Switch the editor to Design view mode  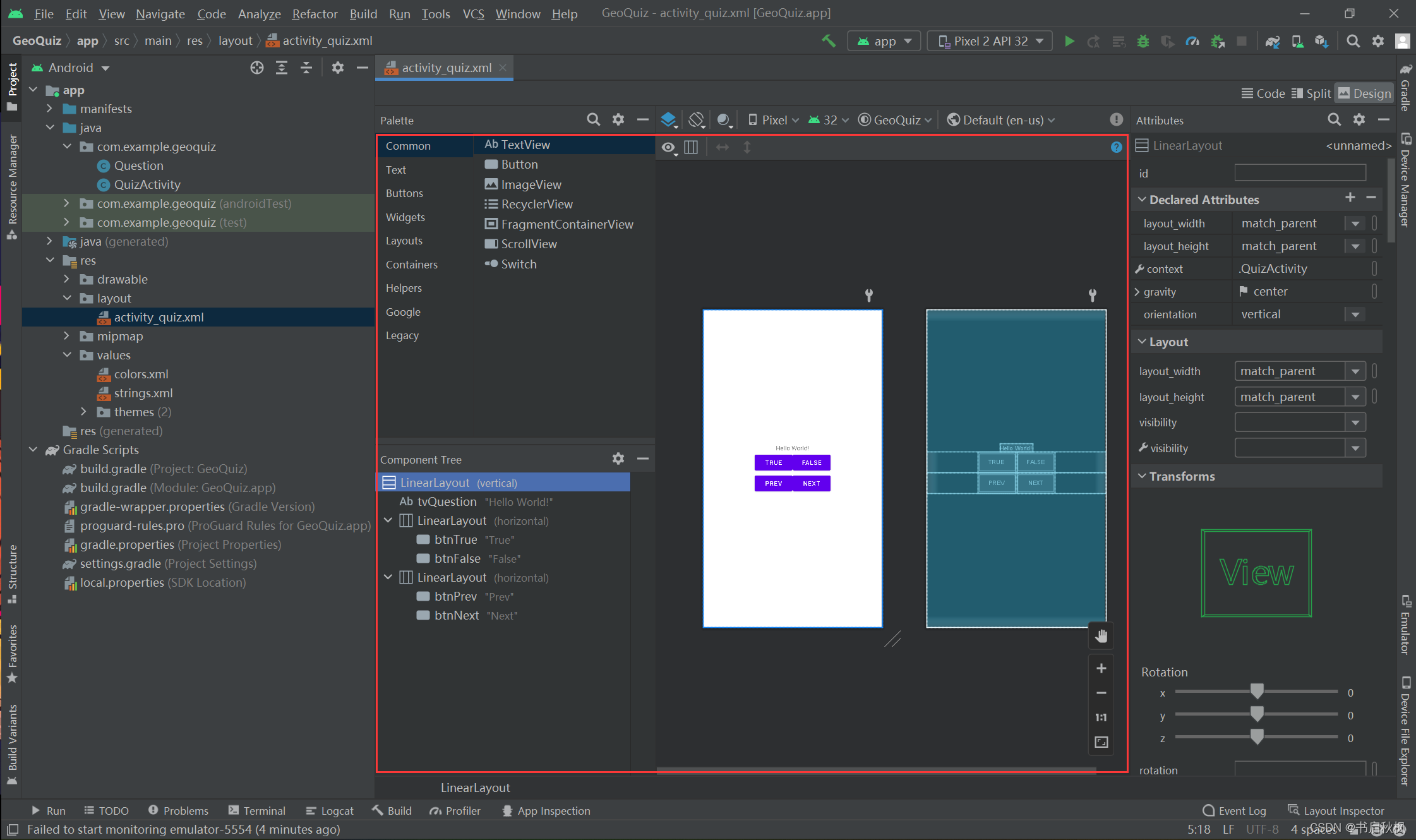click(1364, 93)
